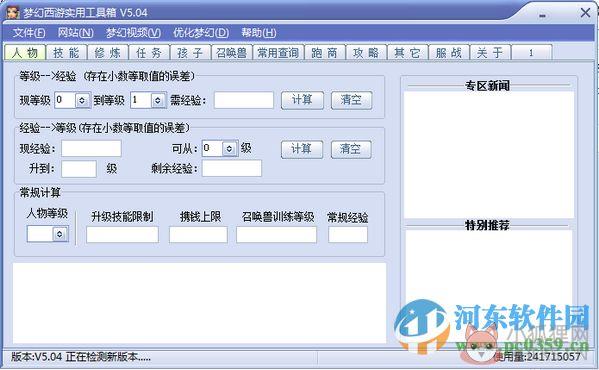Switch to the 服战 tab
Viewport: 599px width, 370px height.
(449, 53)
